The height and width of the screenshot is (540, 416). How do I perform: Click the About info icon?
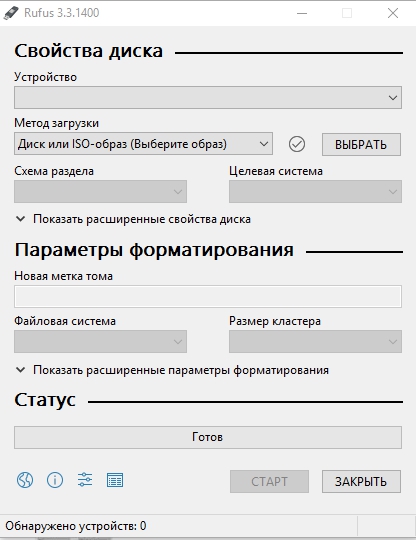click(55, 480)
